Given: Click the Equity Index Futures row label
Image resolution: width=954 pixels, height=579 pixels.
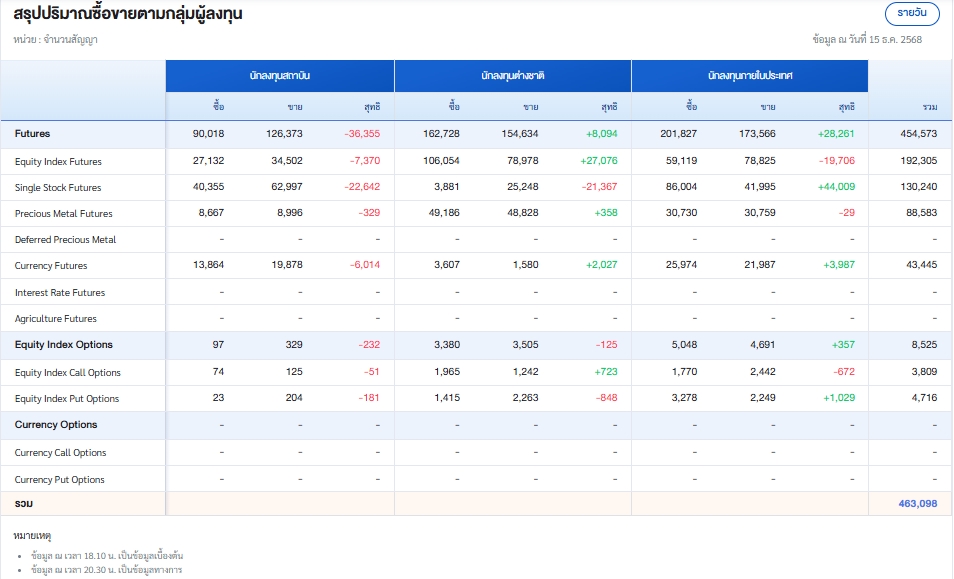Looking at the screenshot, I should click(58, 162).
